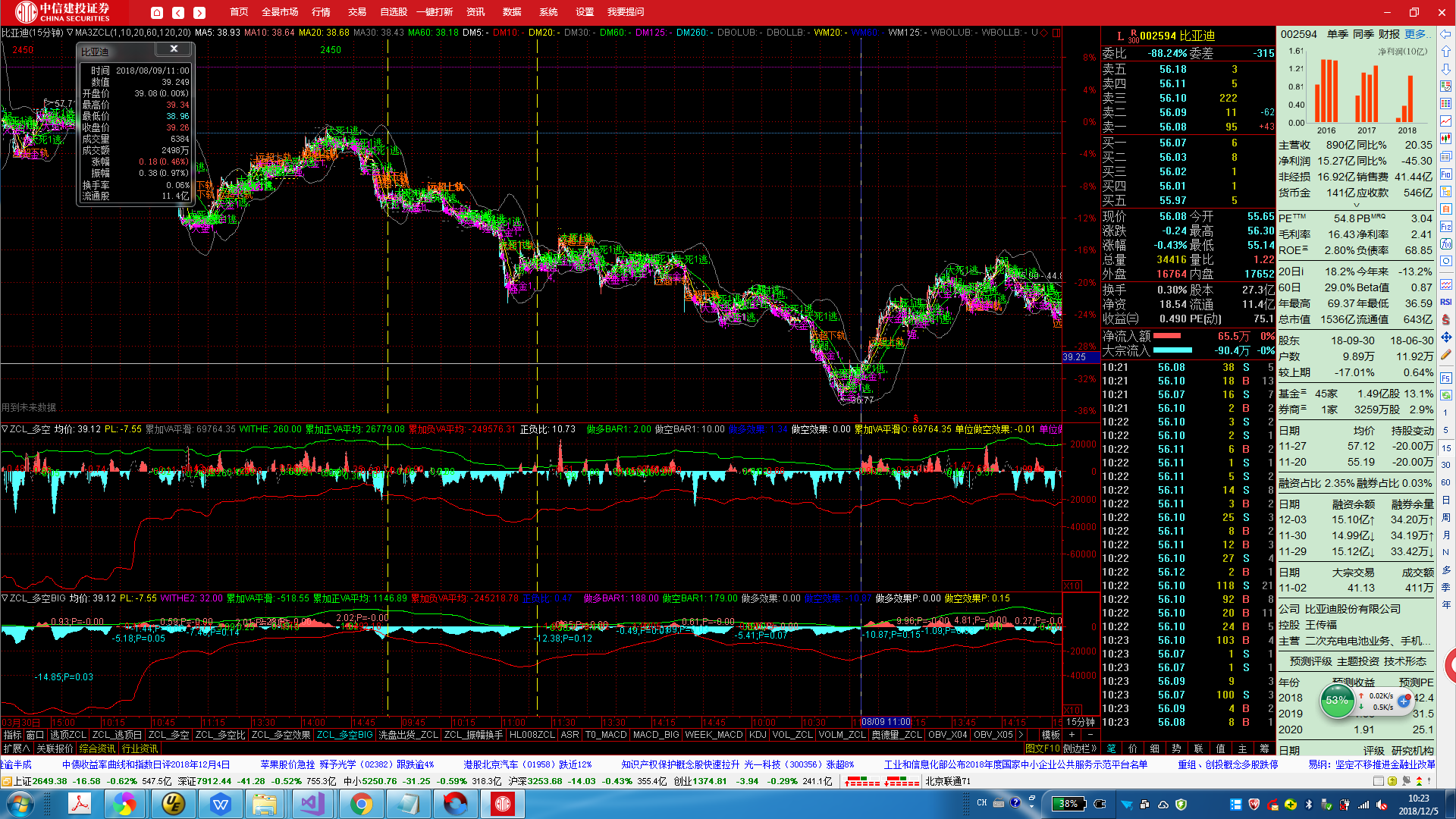This screenshot has width=1456, height=819.
Task: Open the Windows Start menu
Action: (x=19, y=804)
